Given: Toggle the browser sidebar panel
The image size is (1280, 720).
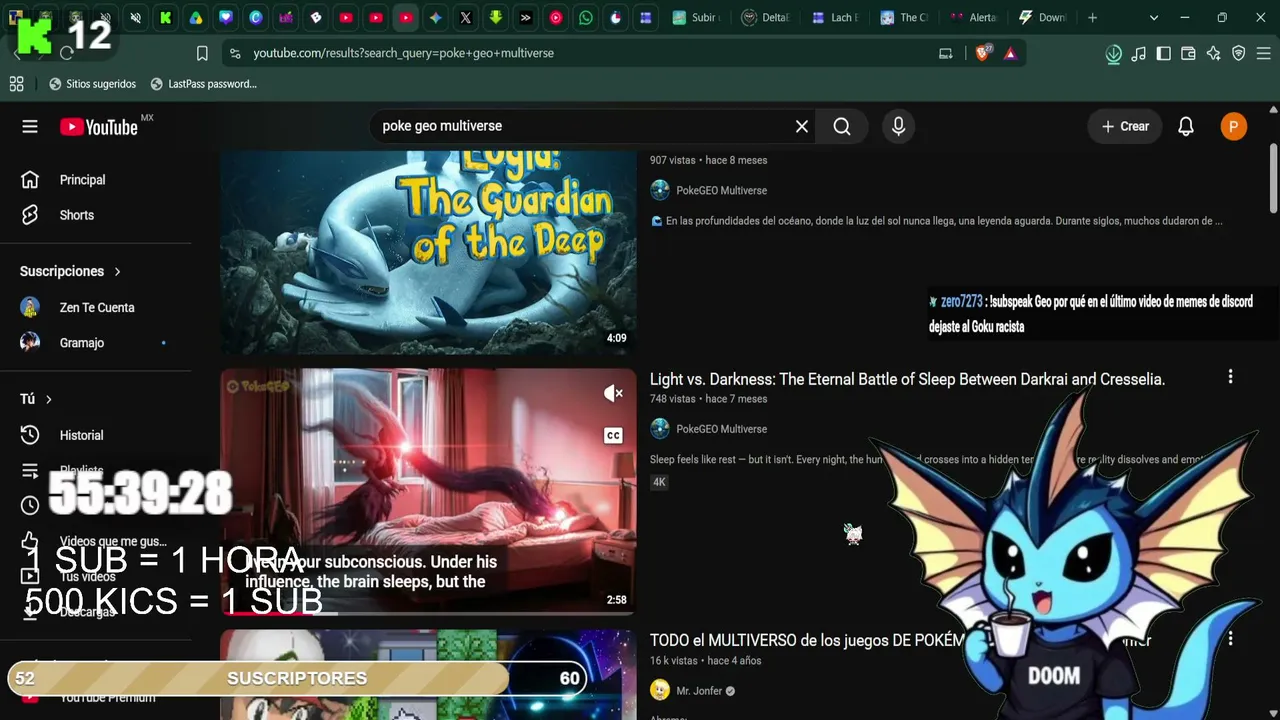Looking at the screenshot, I should (1163, 54).
